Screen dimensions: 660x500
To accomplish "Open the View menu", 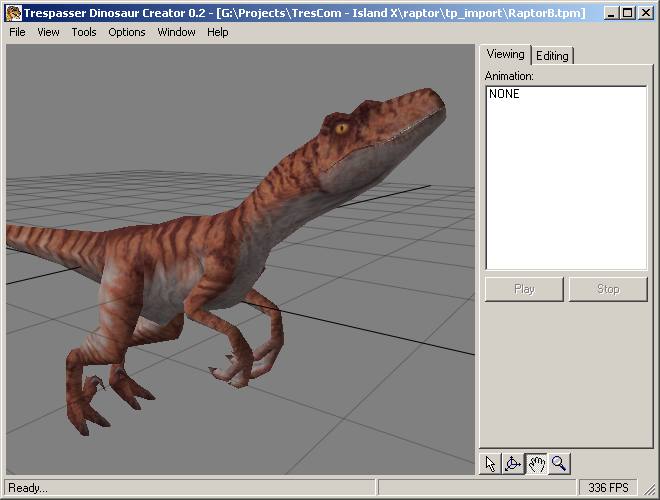I will [48, 32].
